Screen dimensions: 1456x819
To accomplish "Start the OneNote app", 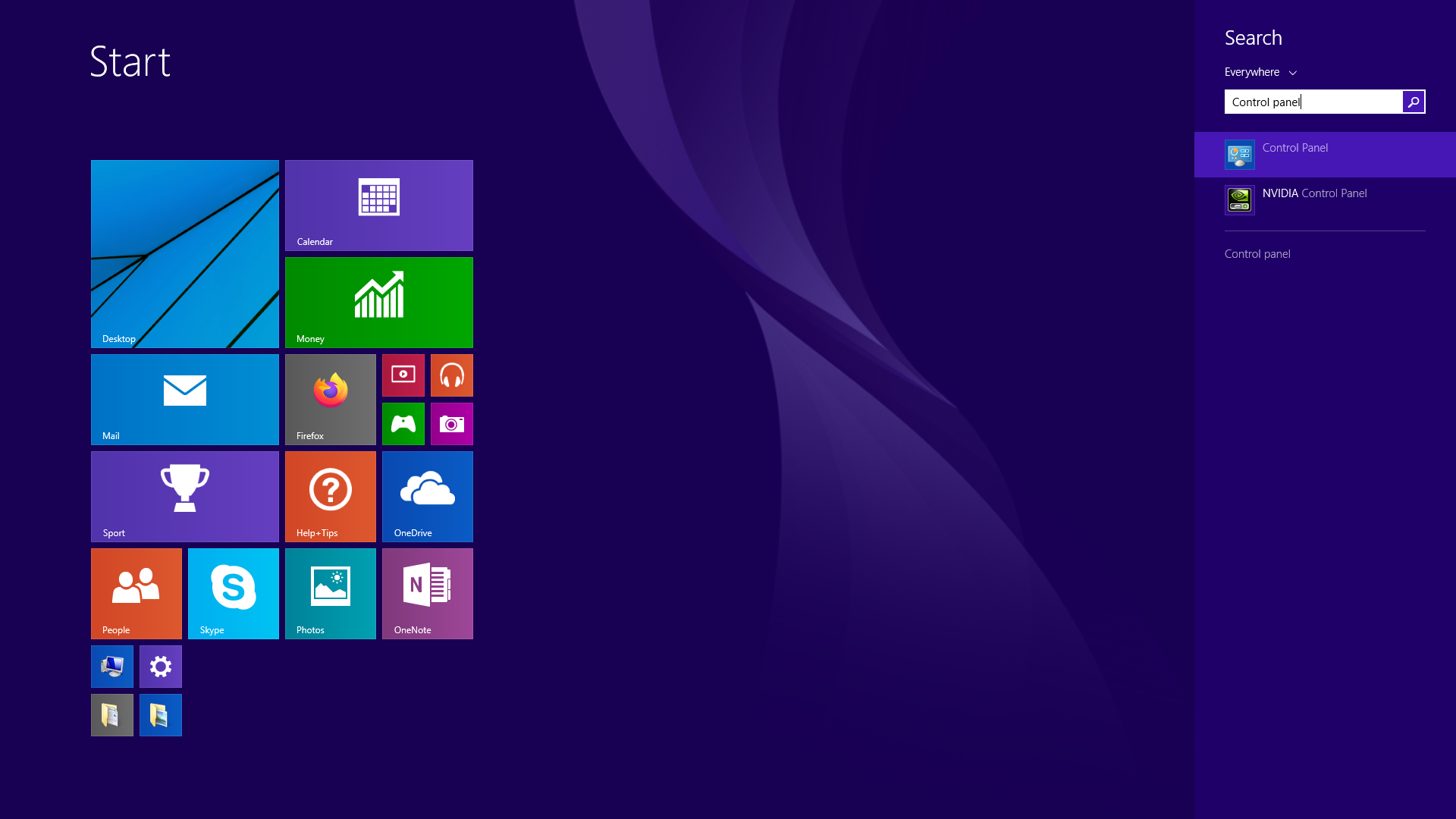I will pos(427,593).
